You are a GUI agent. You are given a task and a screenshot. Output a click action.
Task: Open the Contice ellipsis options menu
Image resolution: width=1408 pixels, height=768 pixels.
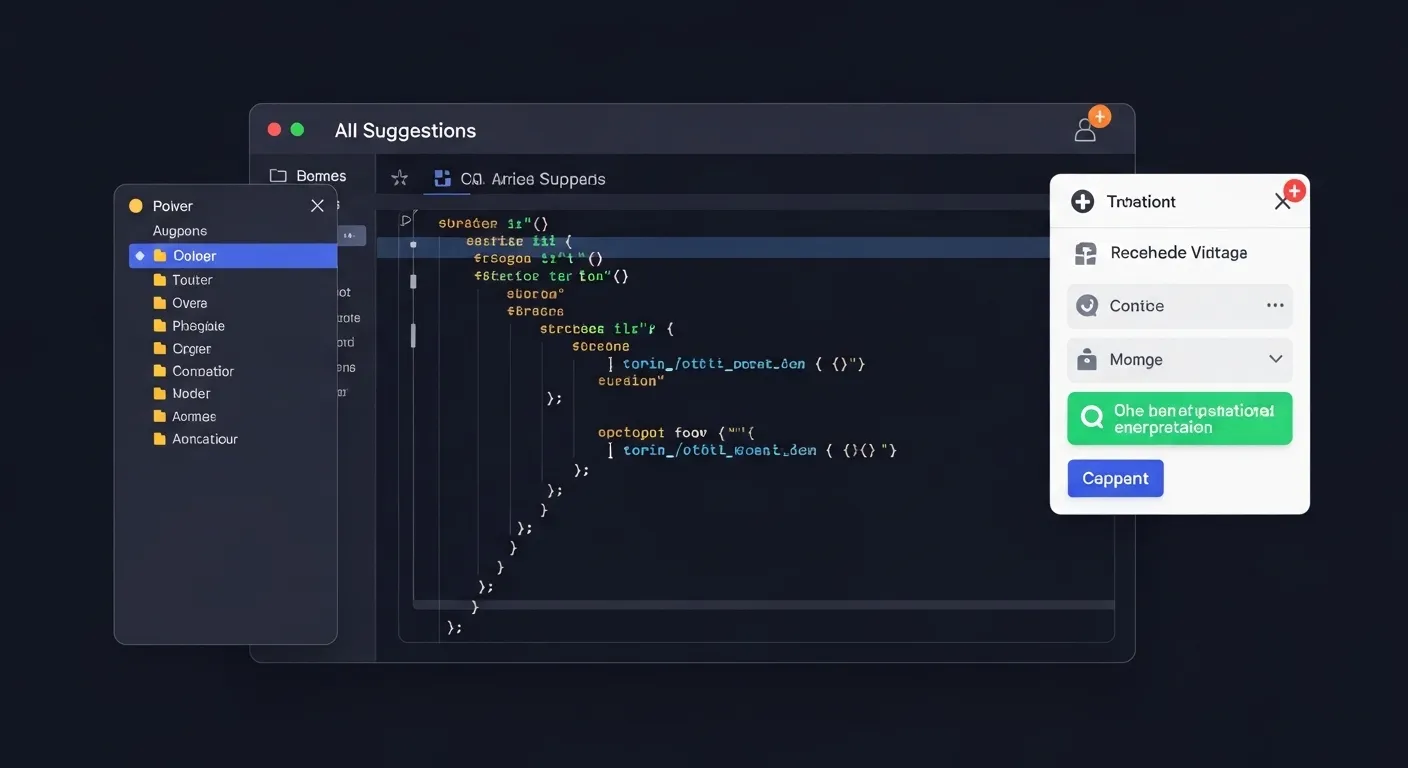[x=1276, y=306]
